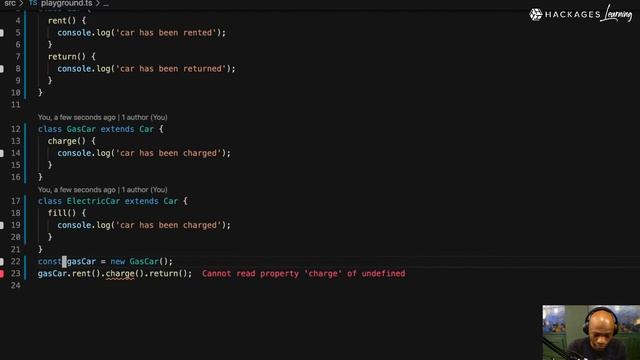Click the 'return()' method name on line 7

[67, 56]
